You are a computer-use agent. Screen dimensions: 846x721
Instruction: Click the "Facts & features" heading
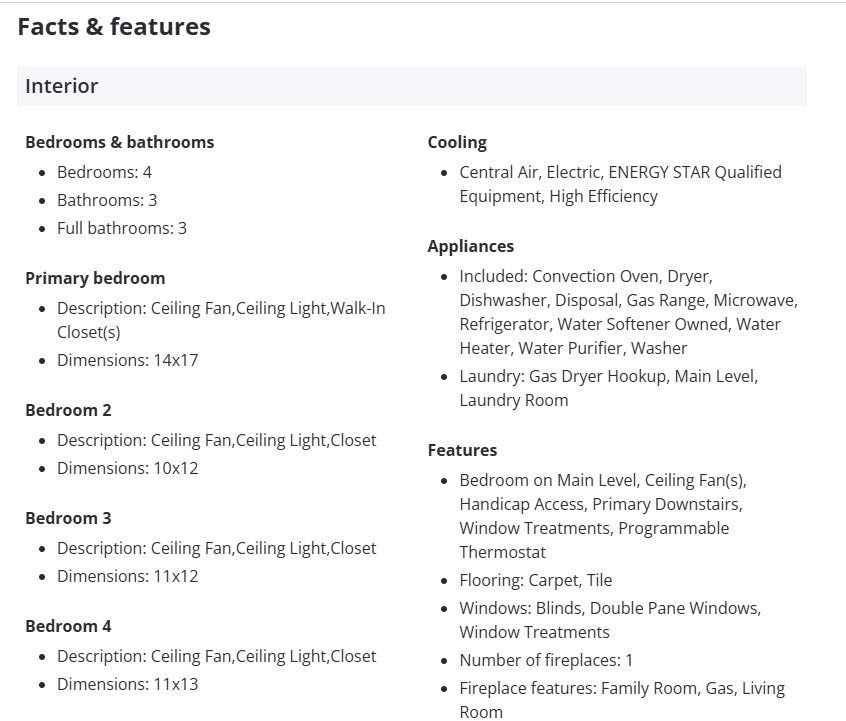114,27
